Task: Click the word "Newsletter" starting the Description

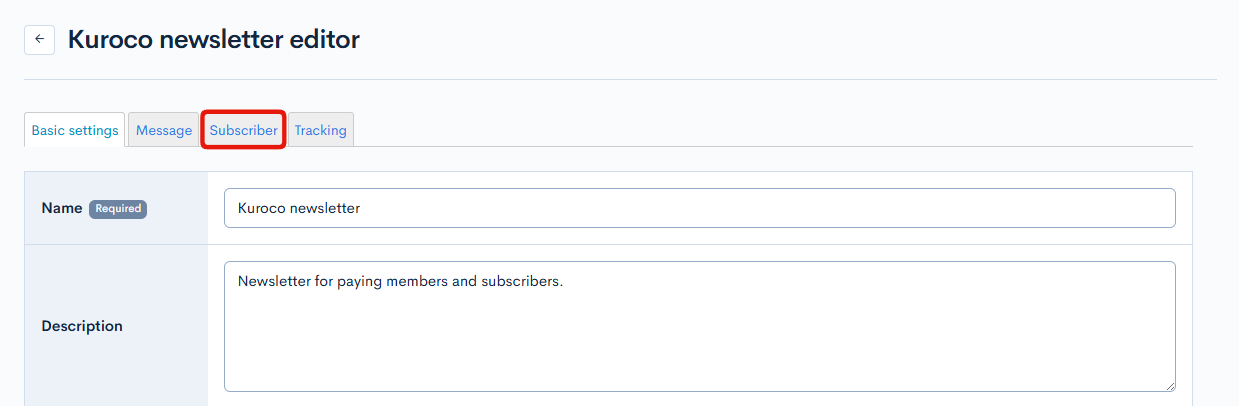Action: pos(273,281)
